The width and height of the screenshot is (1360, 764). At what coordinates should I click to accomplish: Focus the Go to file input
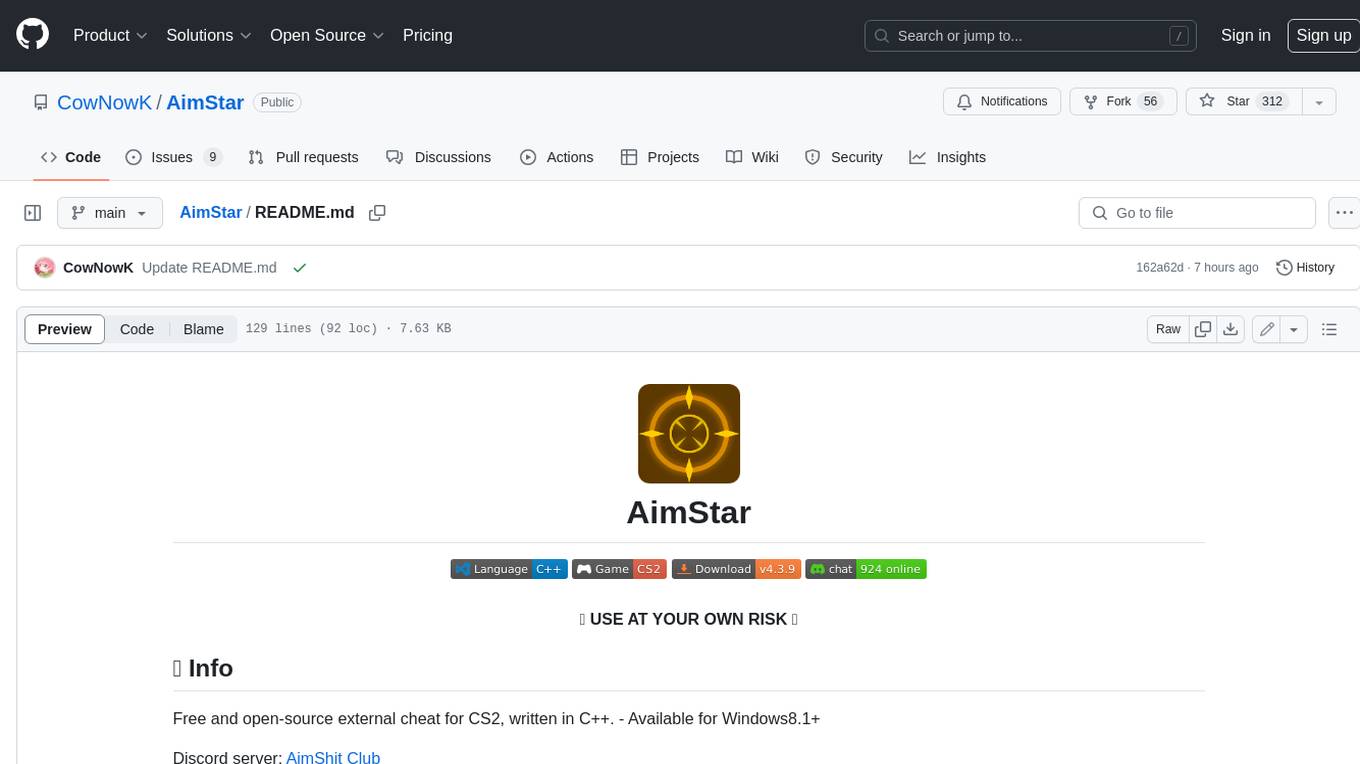(x=1197, y=213)
